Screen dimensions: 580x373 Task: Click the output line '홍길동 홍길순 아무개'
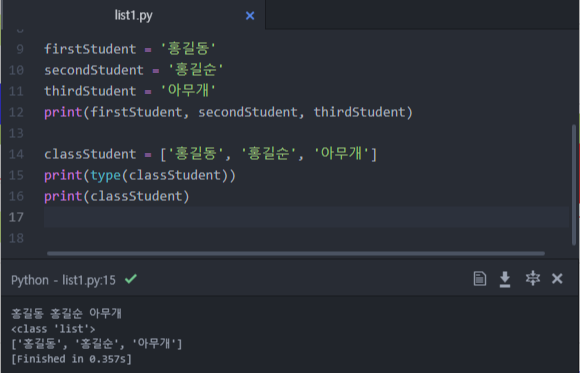click(x=66, y=313)
